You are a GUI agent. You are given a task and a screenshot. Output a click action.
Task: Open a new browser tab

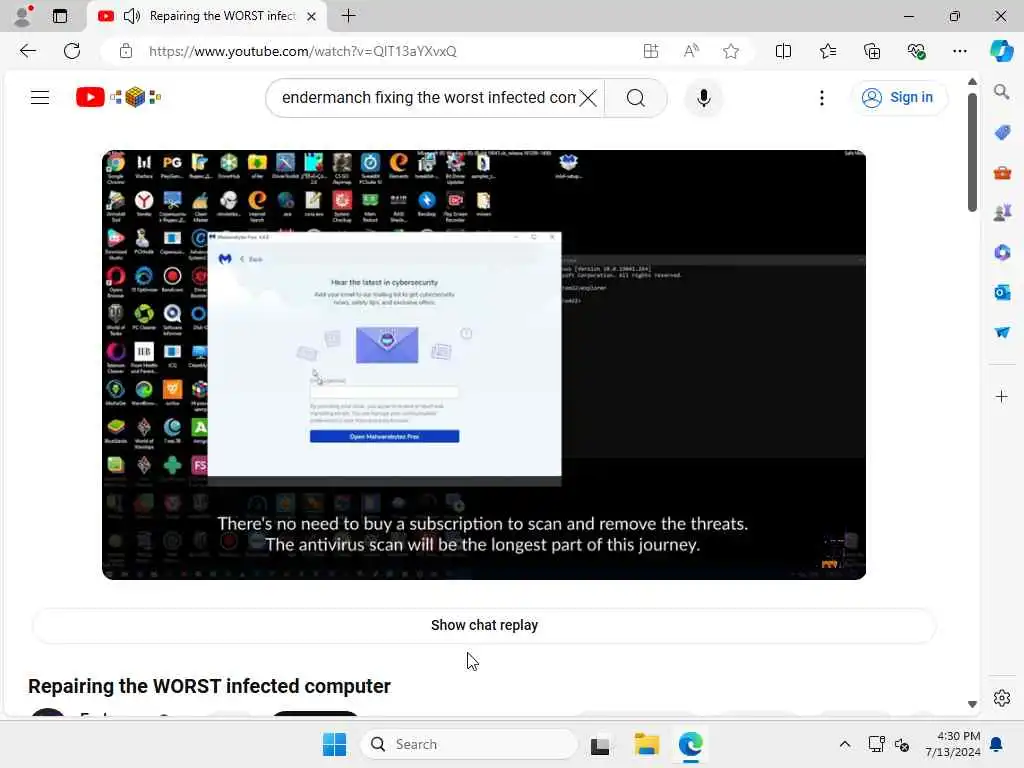pyautogui.click(x=349, y=16)
